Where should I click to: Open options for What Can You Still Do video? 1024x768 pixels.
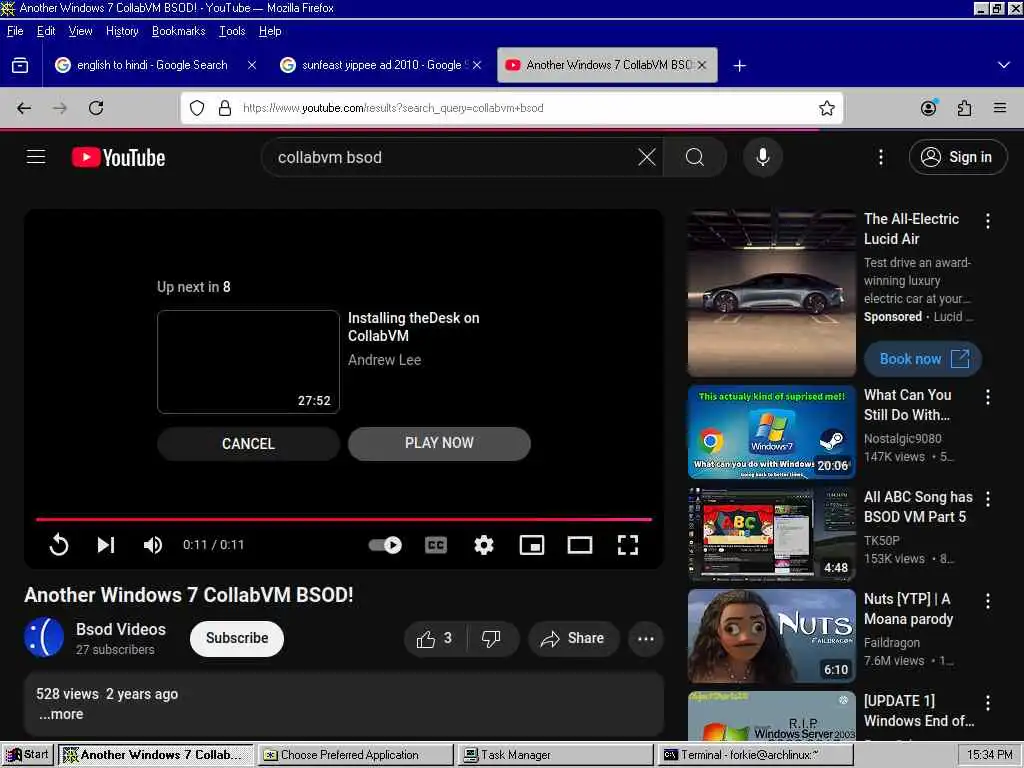tap(987, 396)
